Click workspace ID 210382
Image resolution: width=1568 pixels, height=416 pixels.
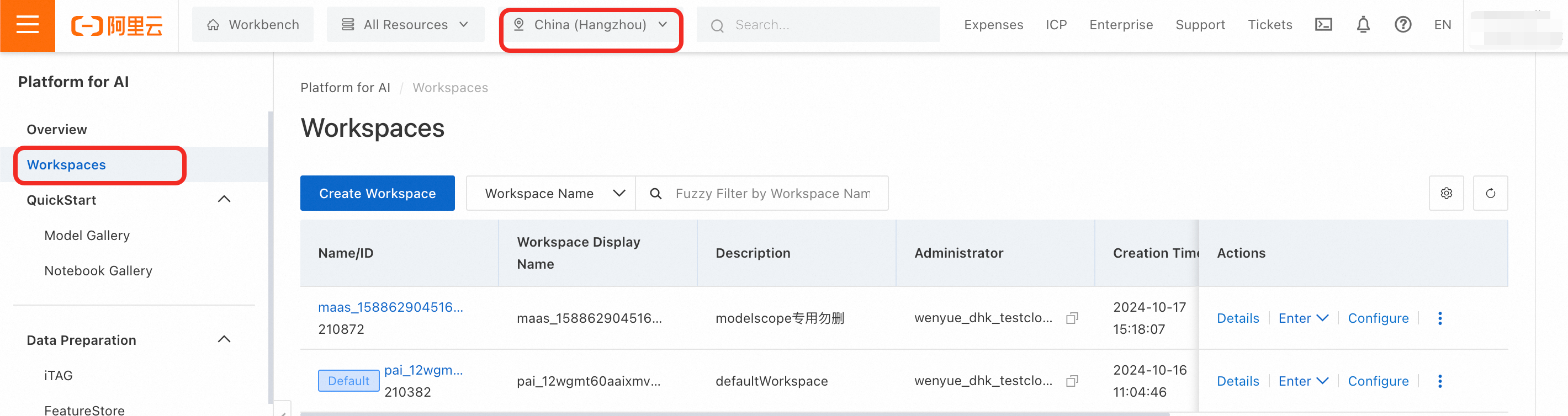pyautogui.click(x=407, y=392)
